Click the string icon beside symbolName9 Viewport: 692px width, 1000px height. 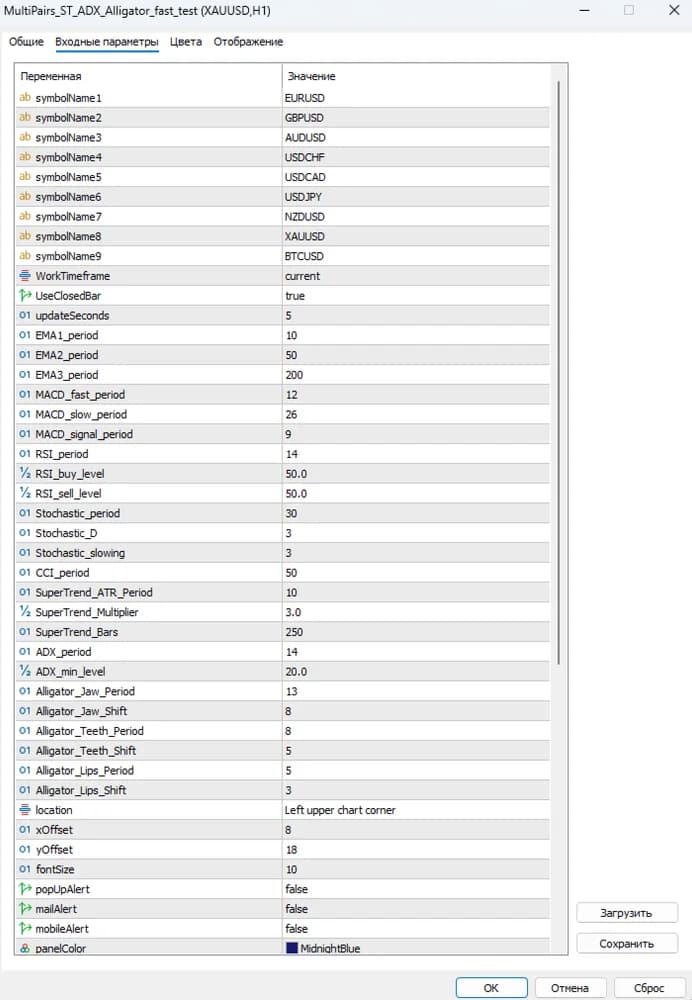tap(25, 256)
